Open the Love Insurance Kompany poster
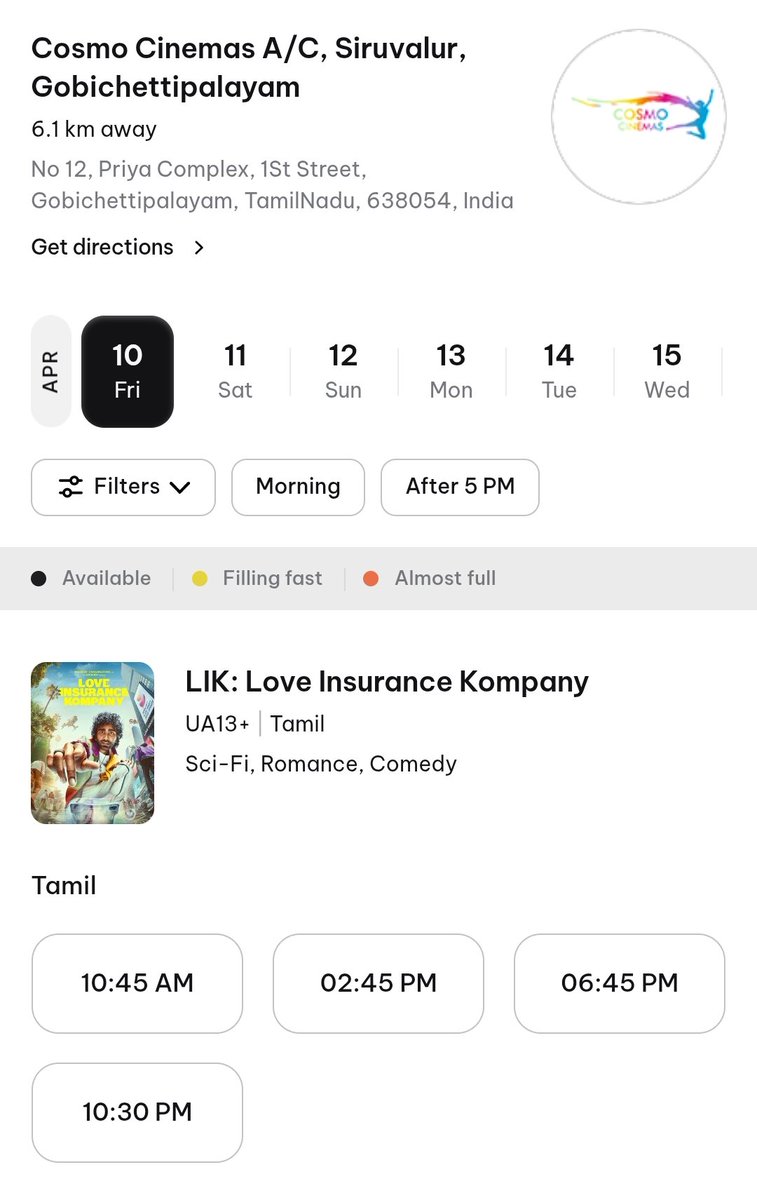 (93, 743)
